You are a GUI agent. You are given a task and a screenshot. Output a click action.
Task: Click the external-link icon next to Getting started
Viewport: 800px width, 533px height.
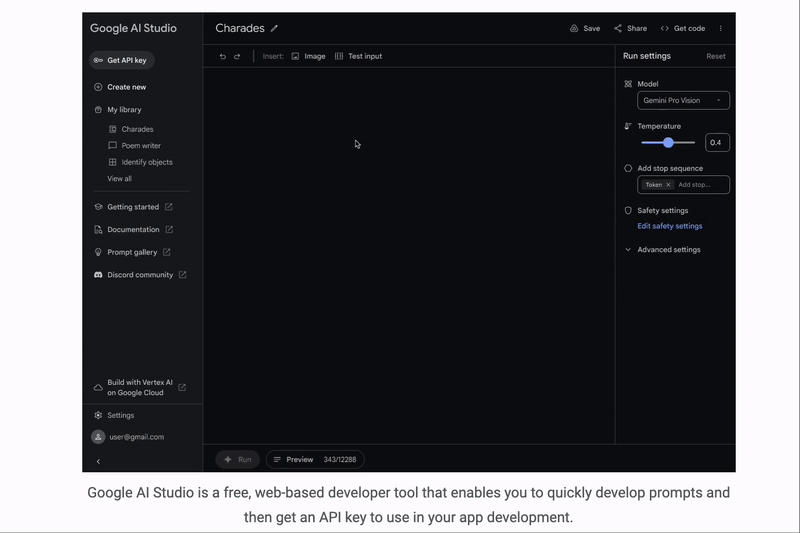tap(168, 207)
